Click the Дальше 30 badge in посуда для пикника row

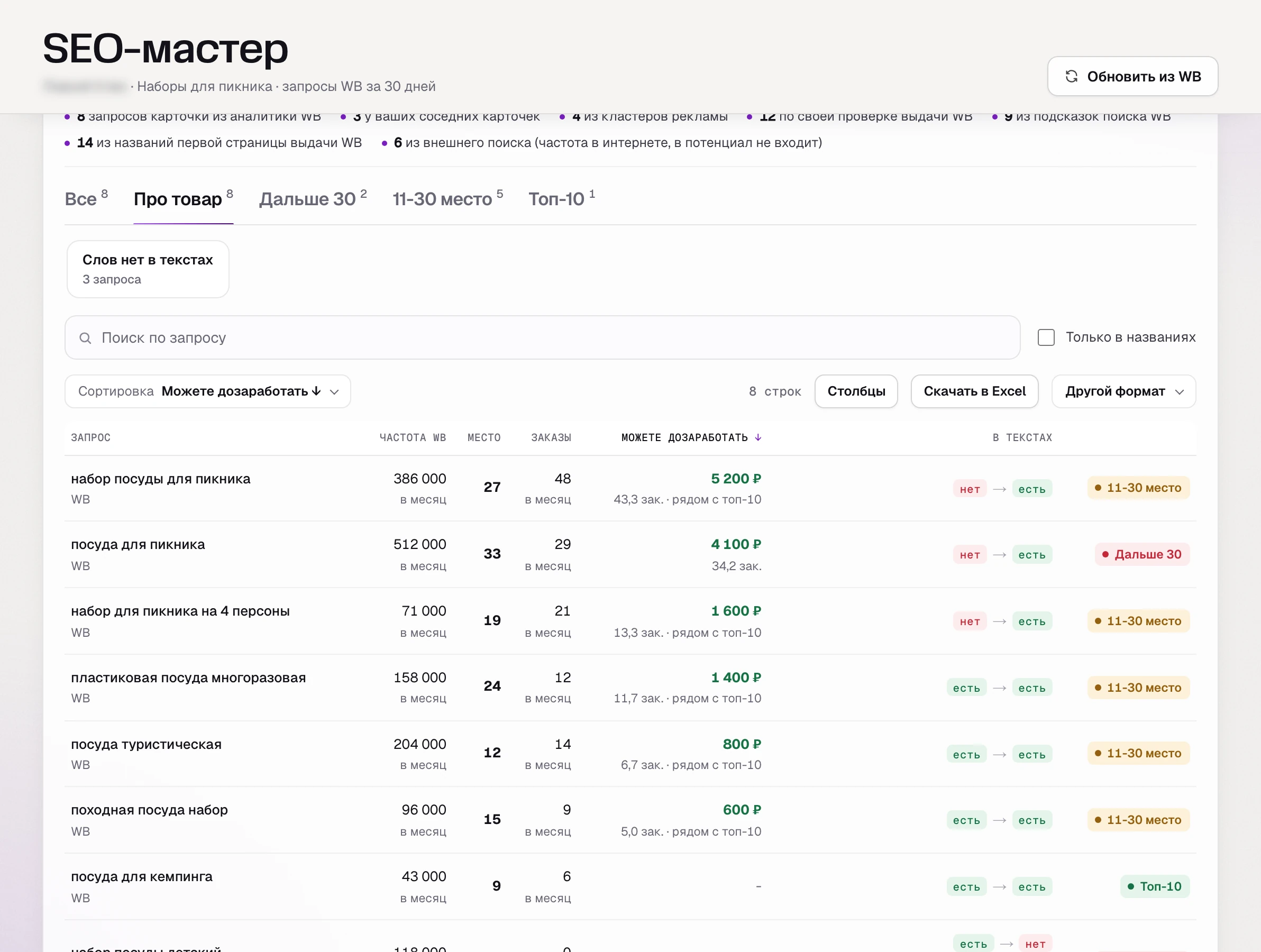coord(1142,555)
